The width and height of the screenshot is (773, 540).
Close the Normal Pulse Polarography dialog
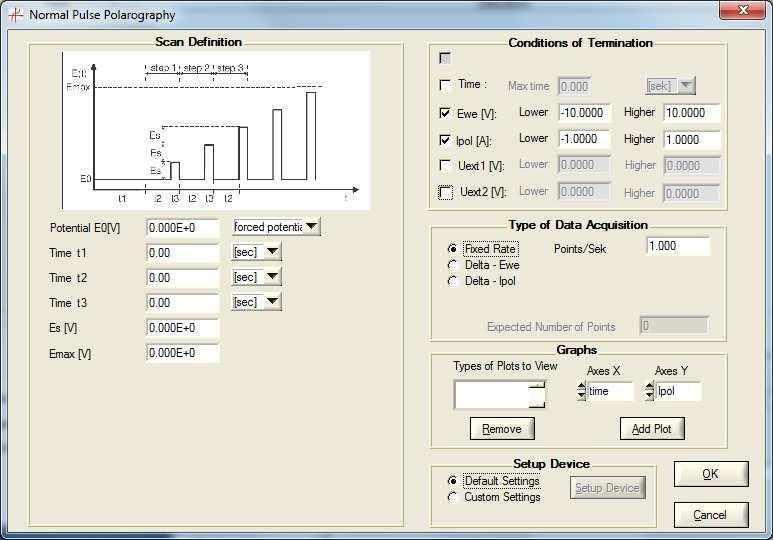click(x=743, y=10)
